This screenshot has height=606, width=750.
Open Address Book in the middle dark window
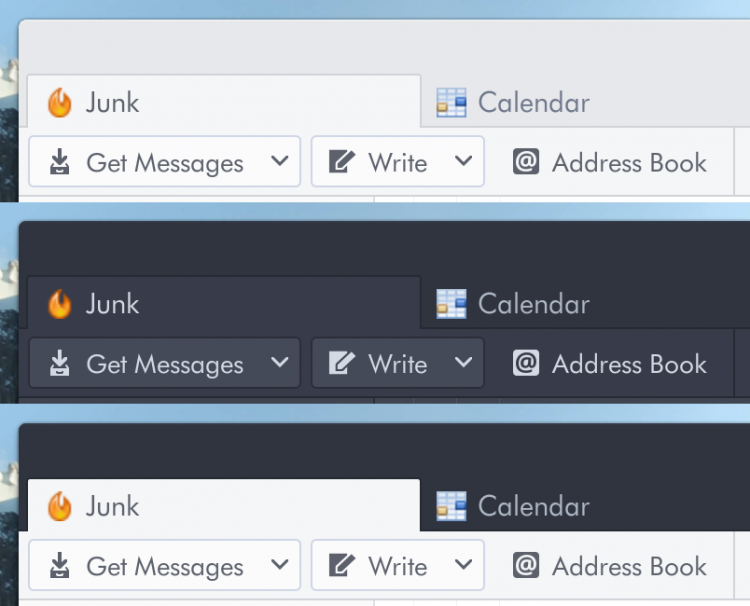pyautogui.click(x=610, y=364)
